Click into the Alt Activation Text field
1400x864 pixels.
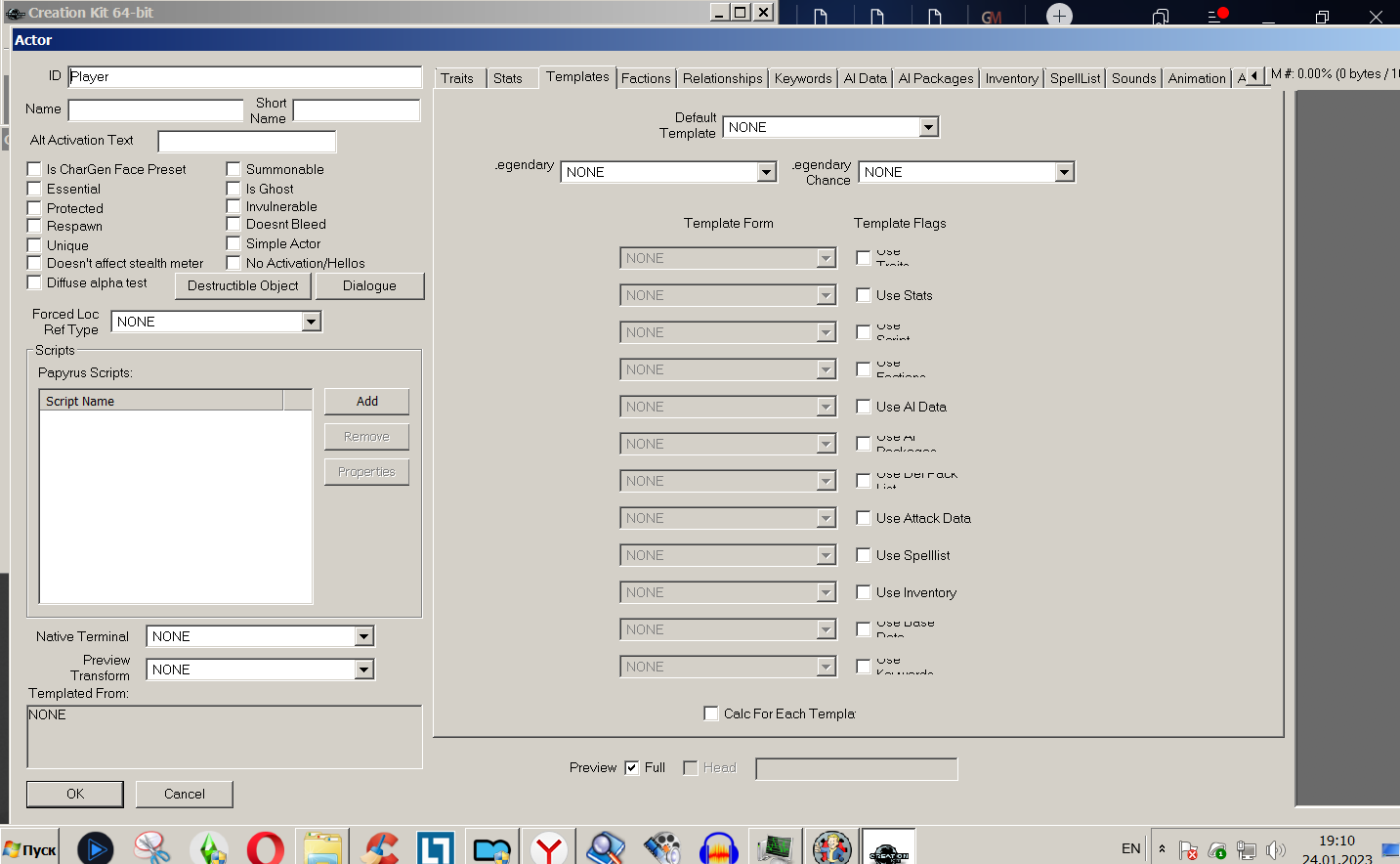pyautogui.click(x=247, y=142)
